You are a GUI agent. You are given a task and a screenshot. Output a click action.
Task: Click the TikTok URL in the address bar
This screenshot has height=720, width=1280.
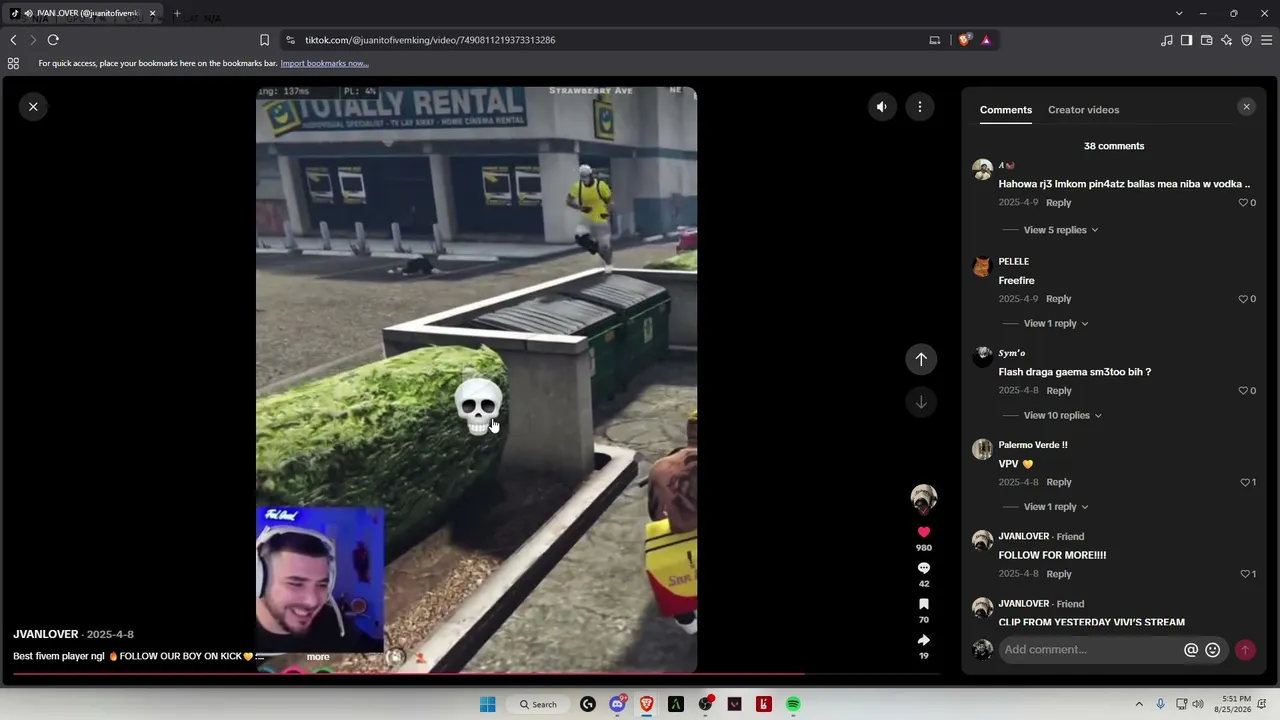(x=430, y=40)
